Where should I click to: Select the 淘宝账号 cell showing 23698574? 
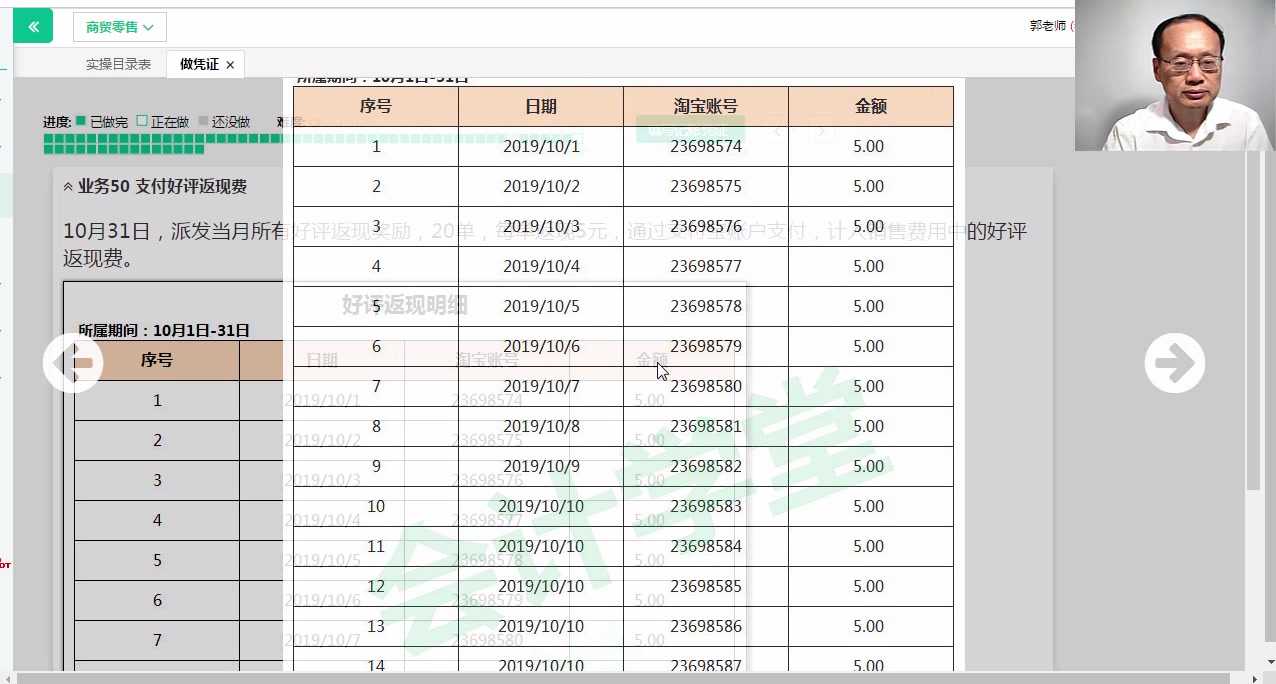coord(705,146)
